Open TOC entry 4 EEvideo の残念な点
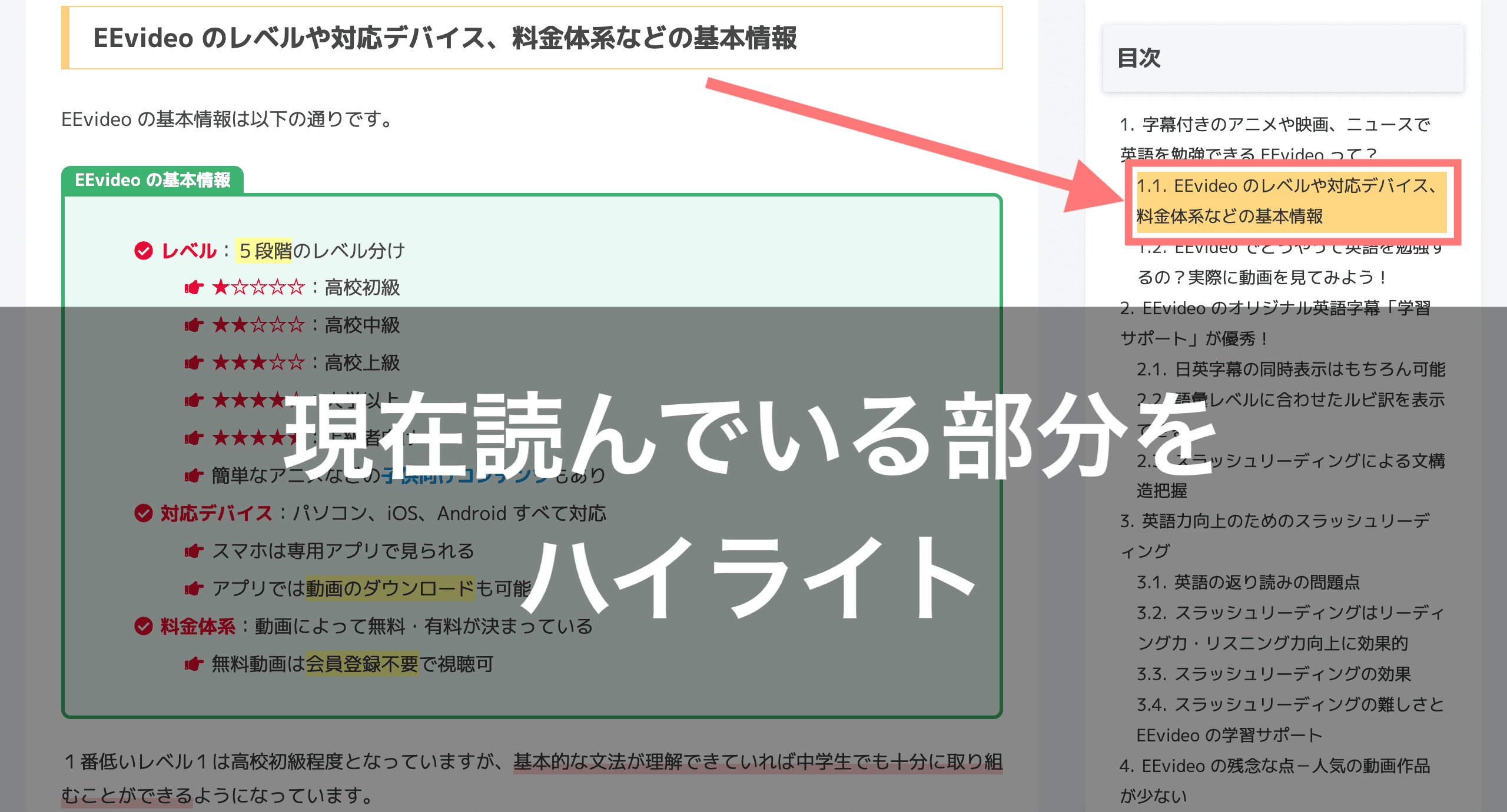Screen dimensions: 1507x812 1274,781
